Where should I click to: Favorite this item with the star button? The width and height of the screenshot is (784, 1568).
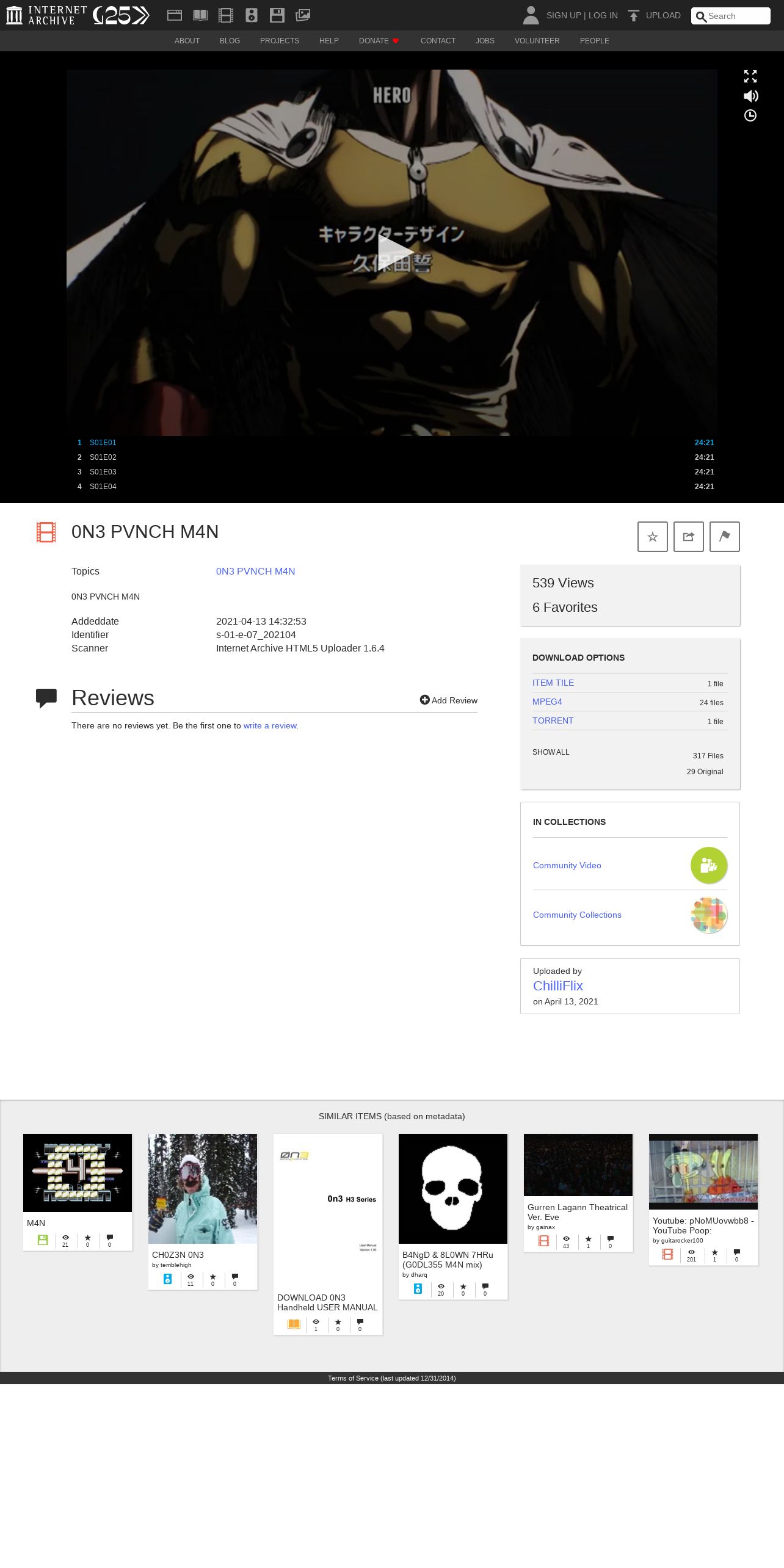[x=653, y=537]
